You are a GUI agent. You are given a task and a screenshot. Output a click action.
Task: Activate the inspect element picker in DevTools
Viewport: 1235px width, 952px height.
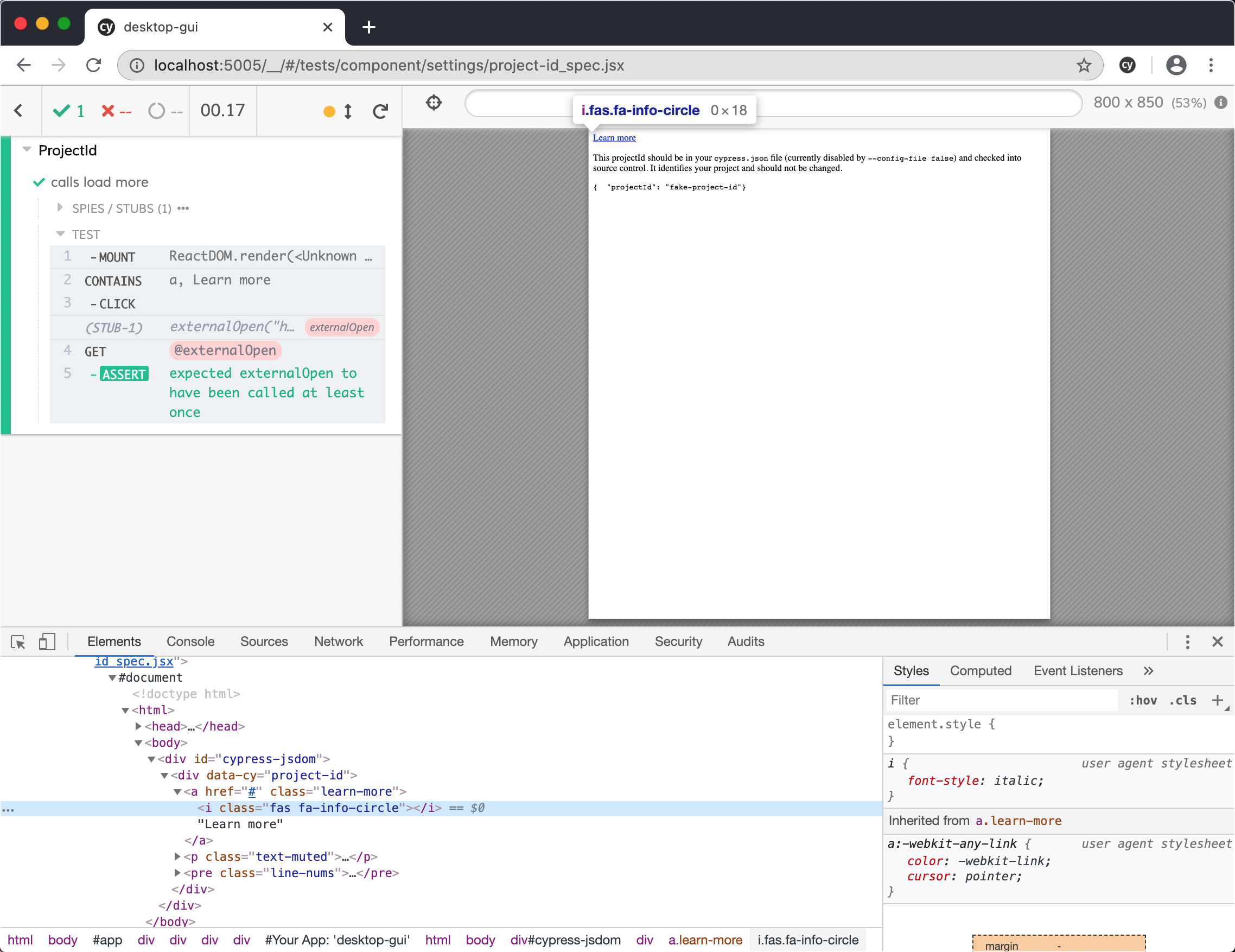coord(18,642)
